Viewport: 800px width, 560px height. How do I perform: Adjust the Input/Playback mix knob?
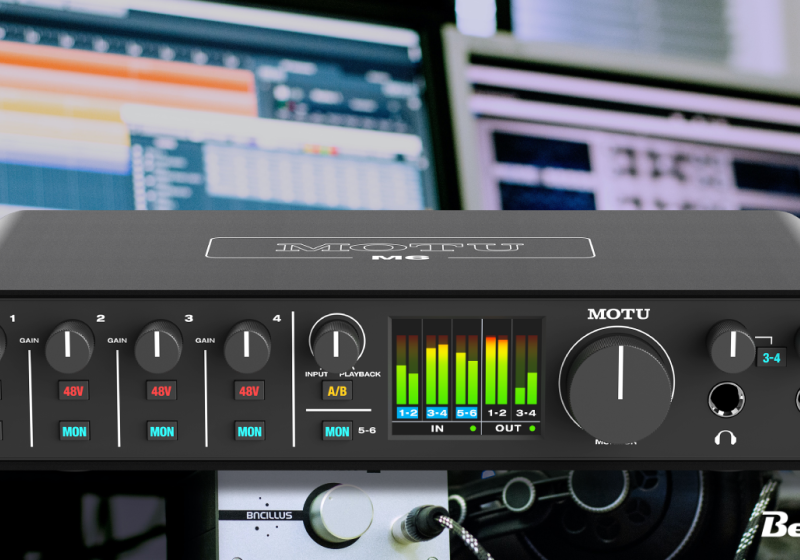[336, 344]
